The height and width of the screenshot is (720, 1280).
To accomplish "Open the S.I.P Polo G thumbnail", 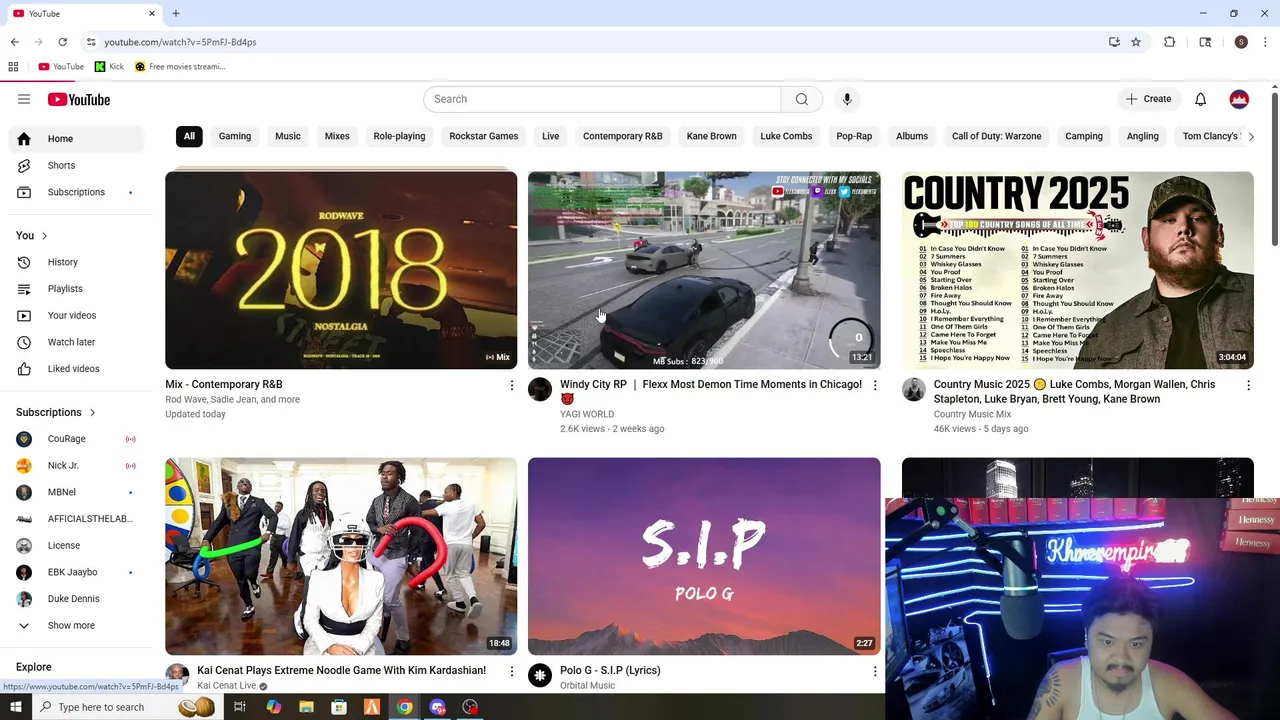I will [x=704, y=556].
